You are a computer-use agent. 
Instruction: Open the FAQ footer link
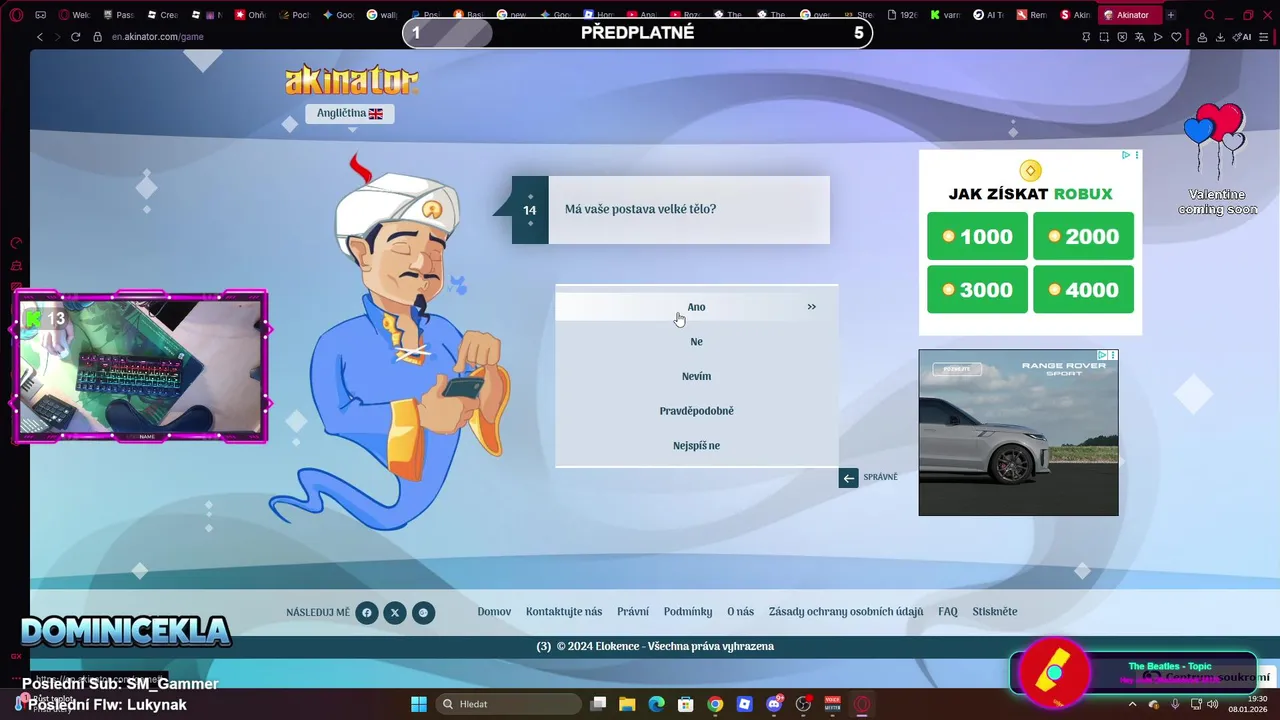coord(948,612)
